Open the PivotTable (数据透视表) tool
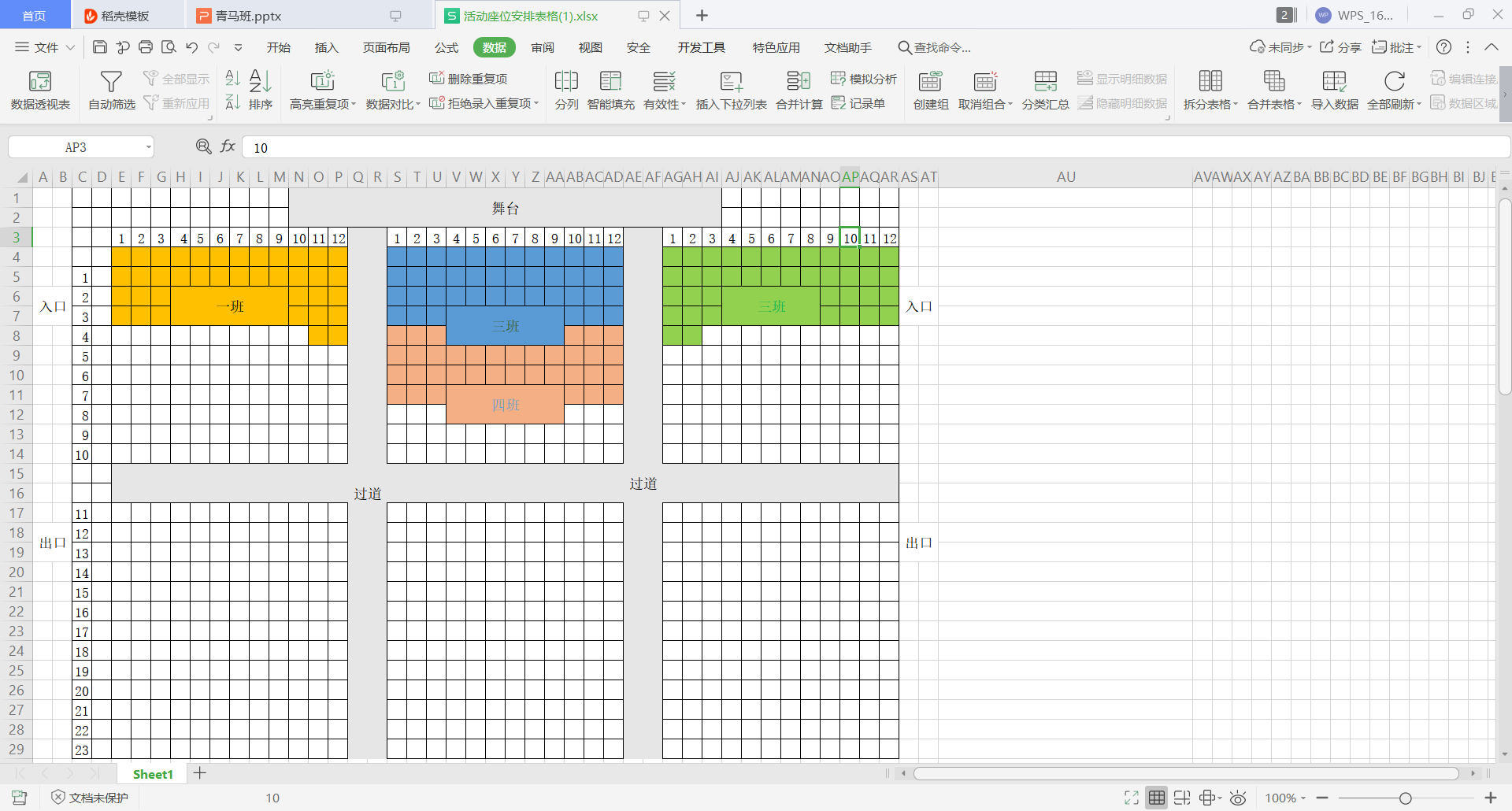Screen dimensions: 1512x811 [40, 90]
